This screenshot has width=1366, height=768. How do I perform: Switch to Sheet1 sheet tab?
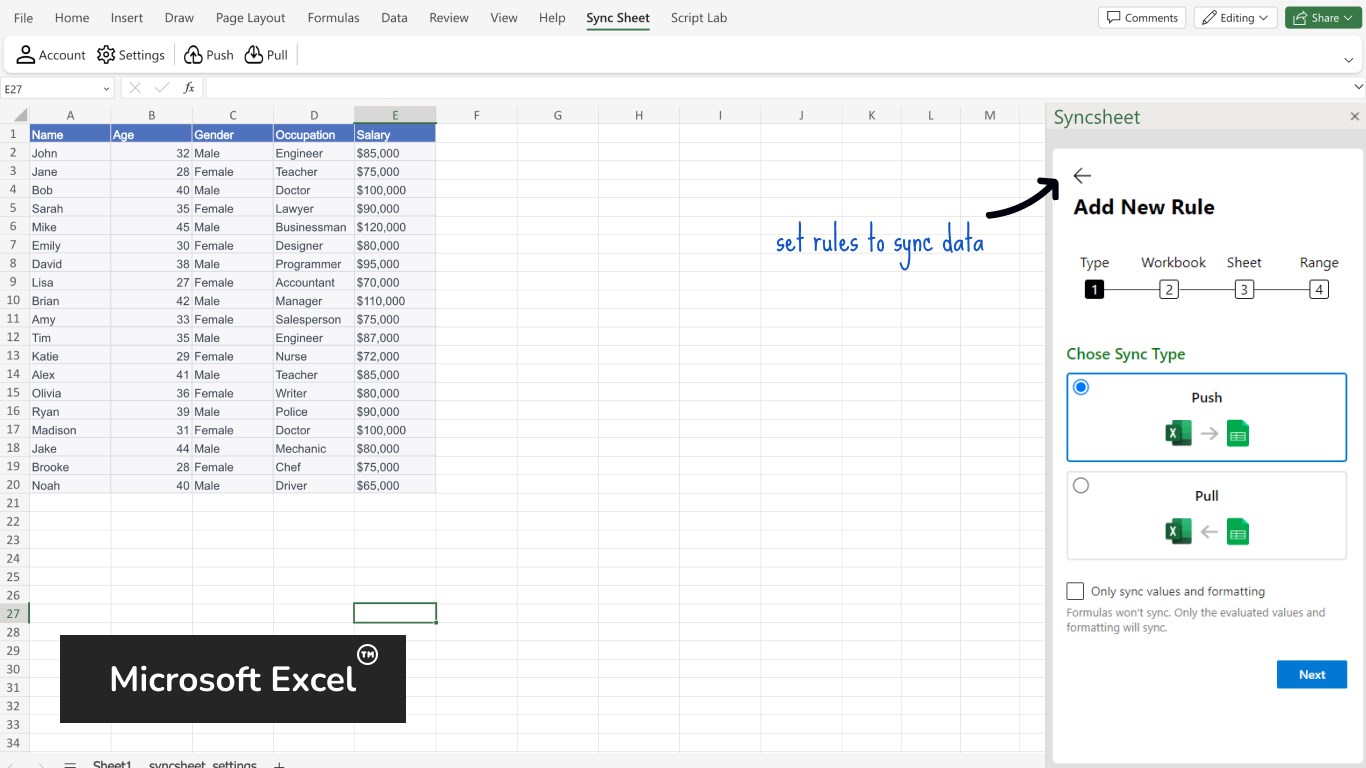point(112,764)
